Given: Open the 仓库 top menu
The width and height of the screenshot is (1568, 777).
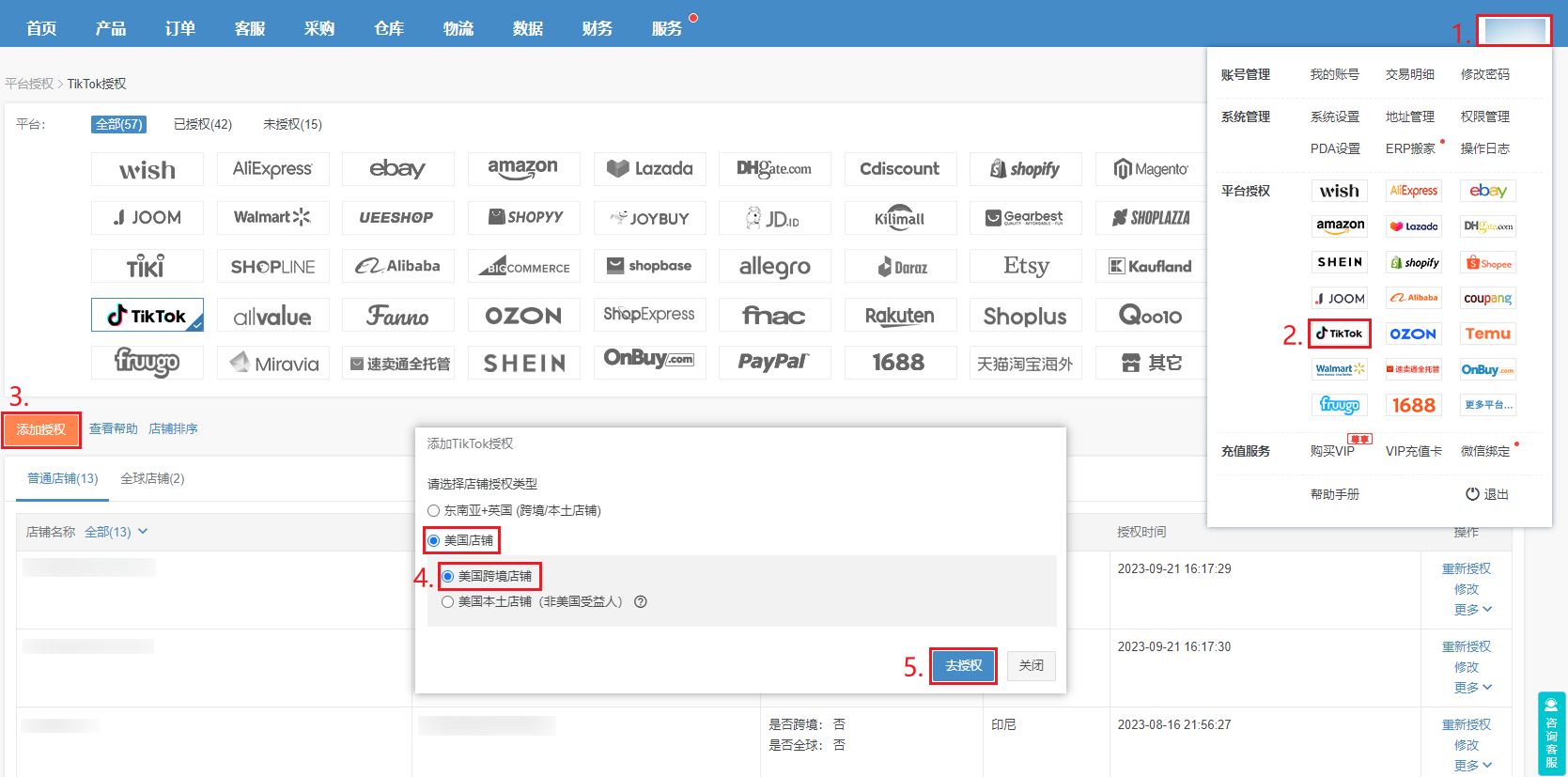Looking at the screenshot, I should tap(389, 28).
